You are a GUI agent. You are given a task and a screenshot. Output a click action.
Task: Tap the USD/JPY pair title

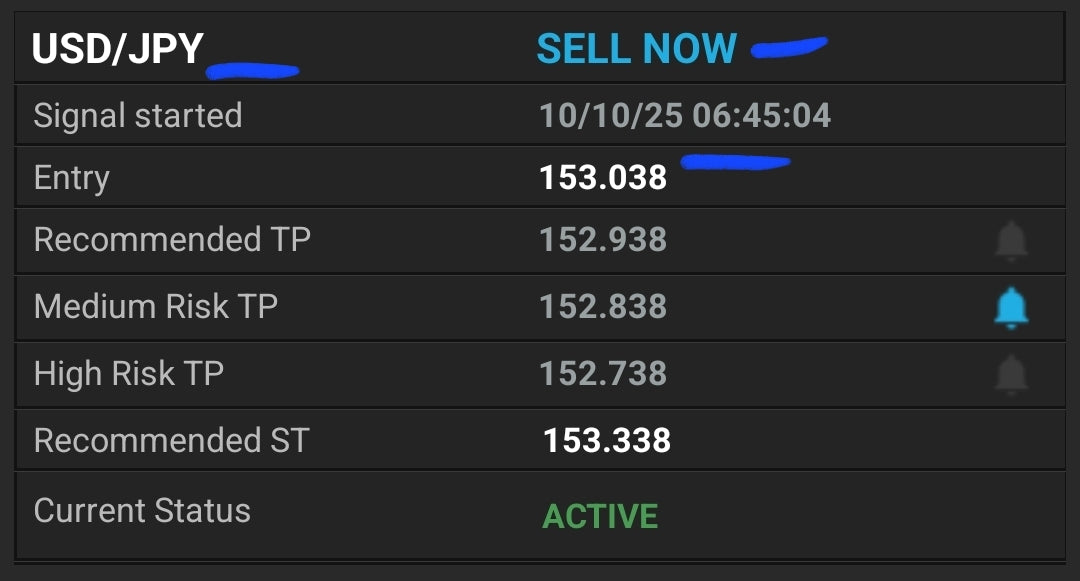click(117, 49)
